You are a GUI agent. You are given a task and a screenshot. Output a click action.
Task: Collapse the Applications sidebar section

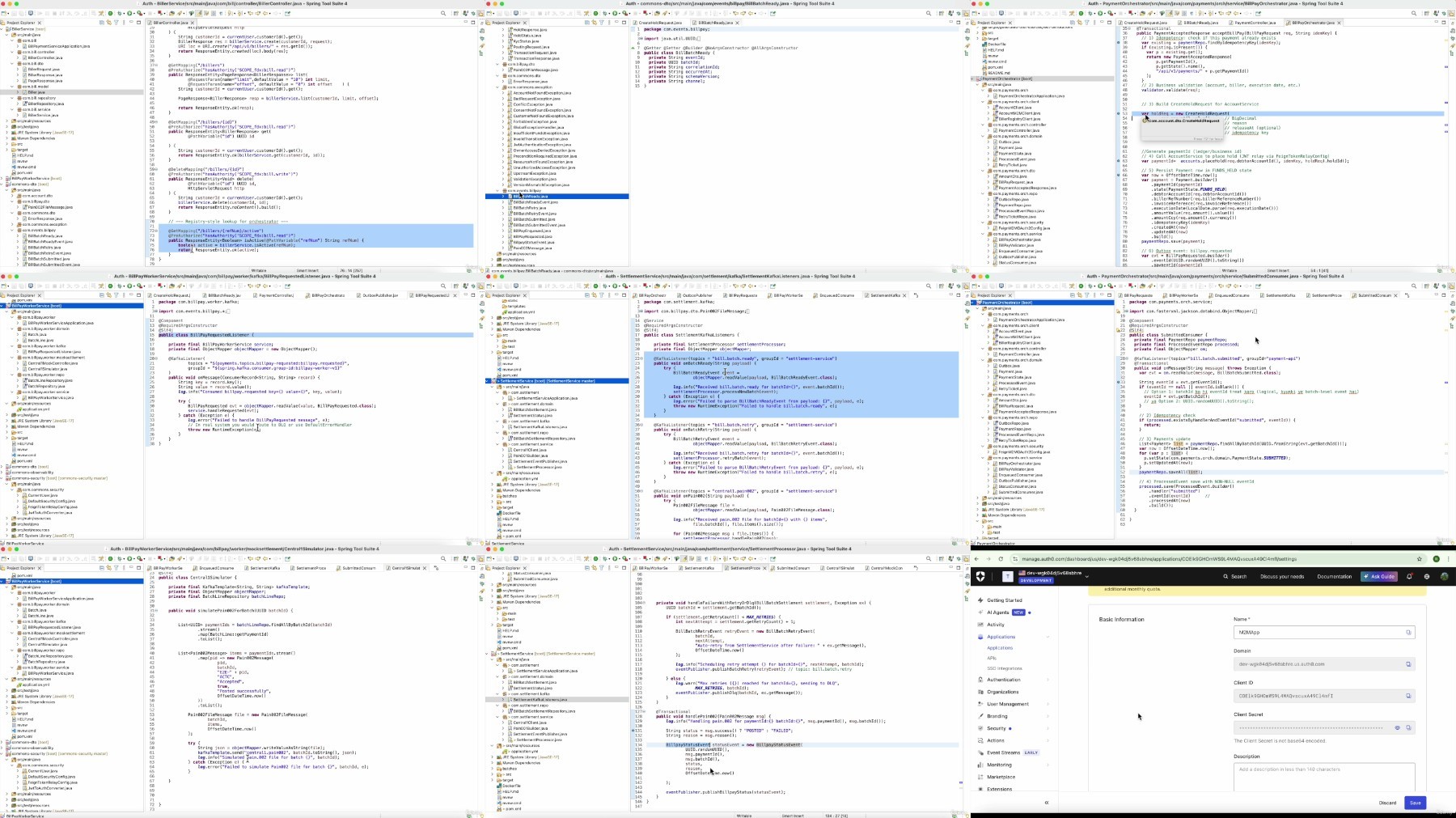click(1048, 637)
